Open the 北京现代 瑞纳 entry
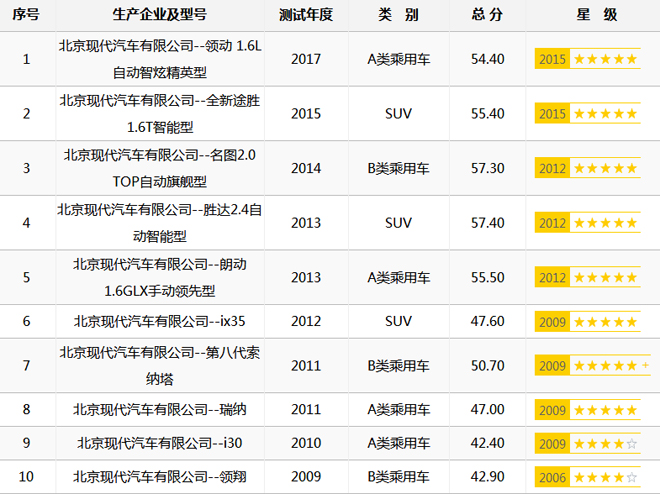The image size is (660, 494). 160,409
